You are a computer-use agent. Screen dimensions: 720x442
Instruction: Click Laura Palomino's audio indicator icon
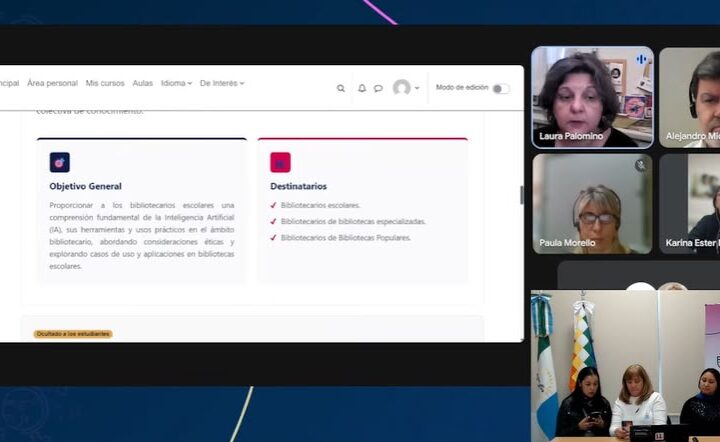641,59
